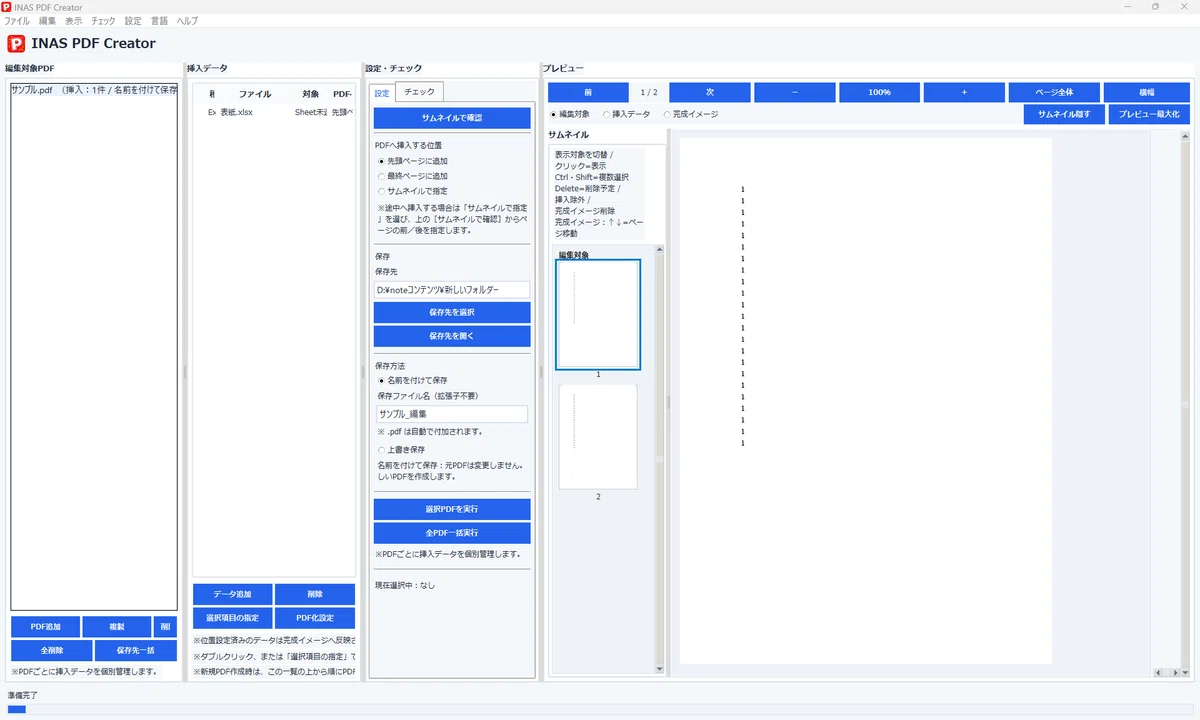
Task: Open the 表示 menu
Action: pyautogui.click(x=74, y=20)
